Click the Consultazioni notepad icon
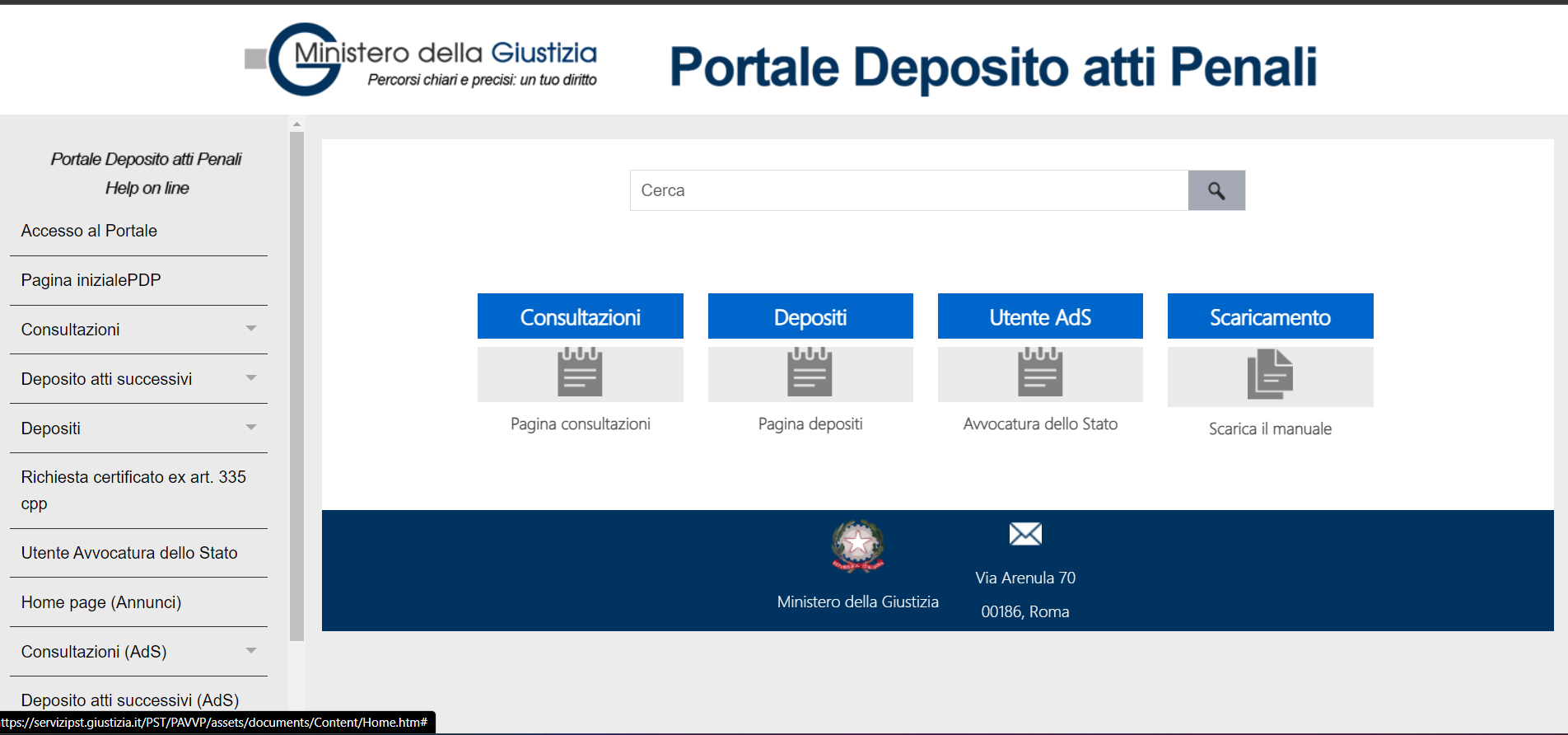The image size is (1568, 735). tap(580, 372)
